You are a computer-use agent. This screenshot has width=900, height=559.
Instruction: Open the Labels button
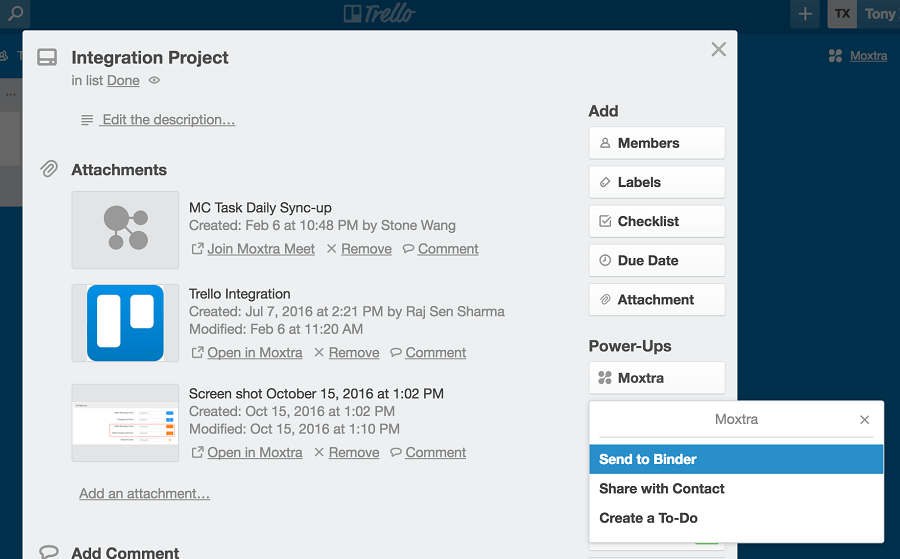click(657, 182)
